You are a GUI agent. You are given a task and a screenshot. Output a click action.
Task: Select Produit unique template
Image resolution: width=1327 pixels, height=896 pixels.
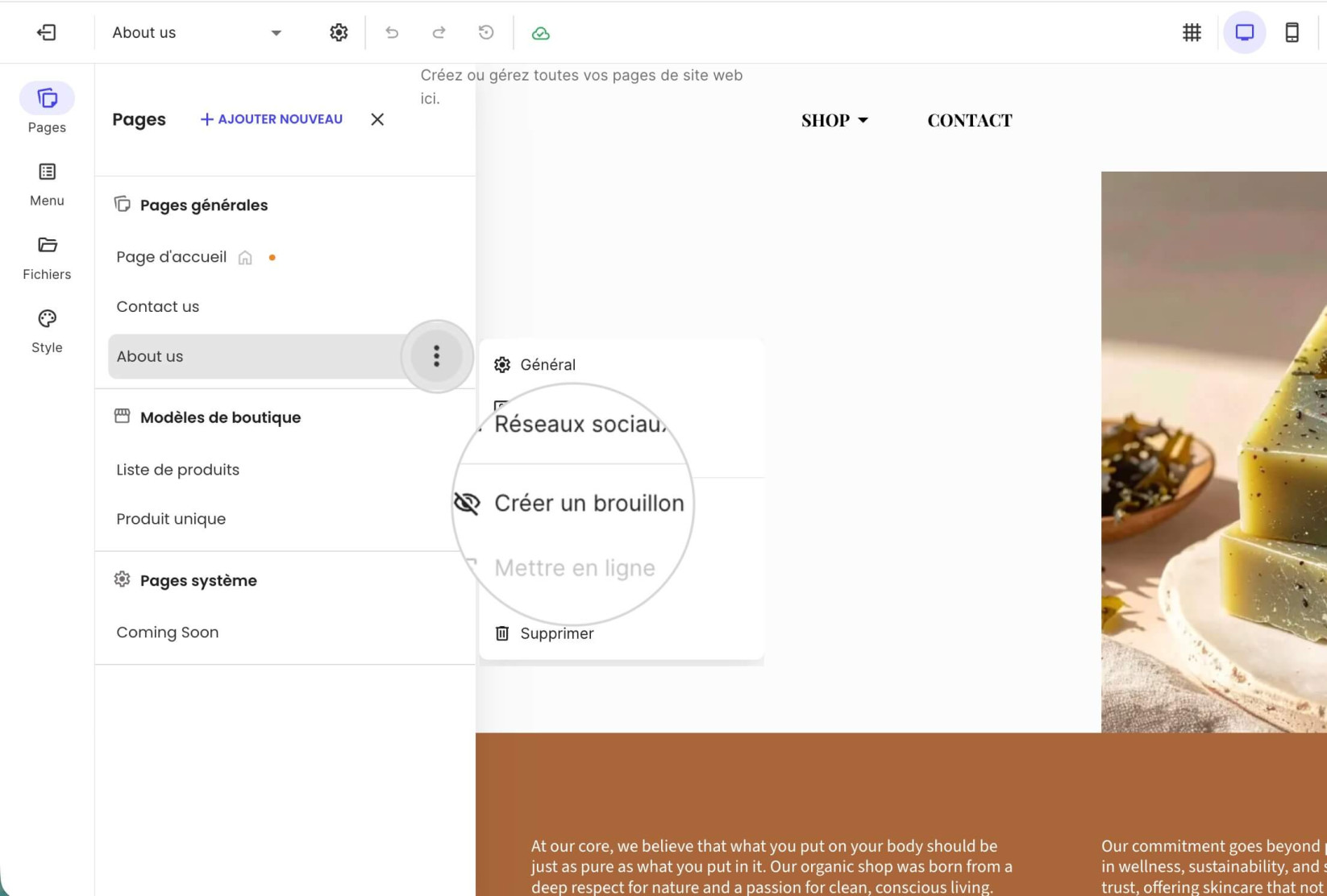pos(171,519)
